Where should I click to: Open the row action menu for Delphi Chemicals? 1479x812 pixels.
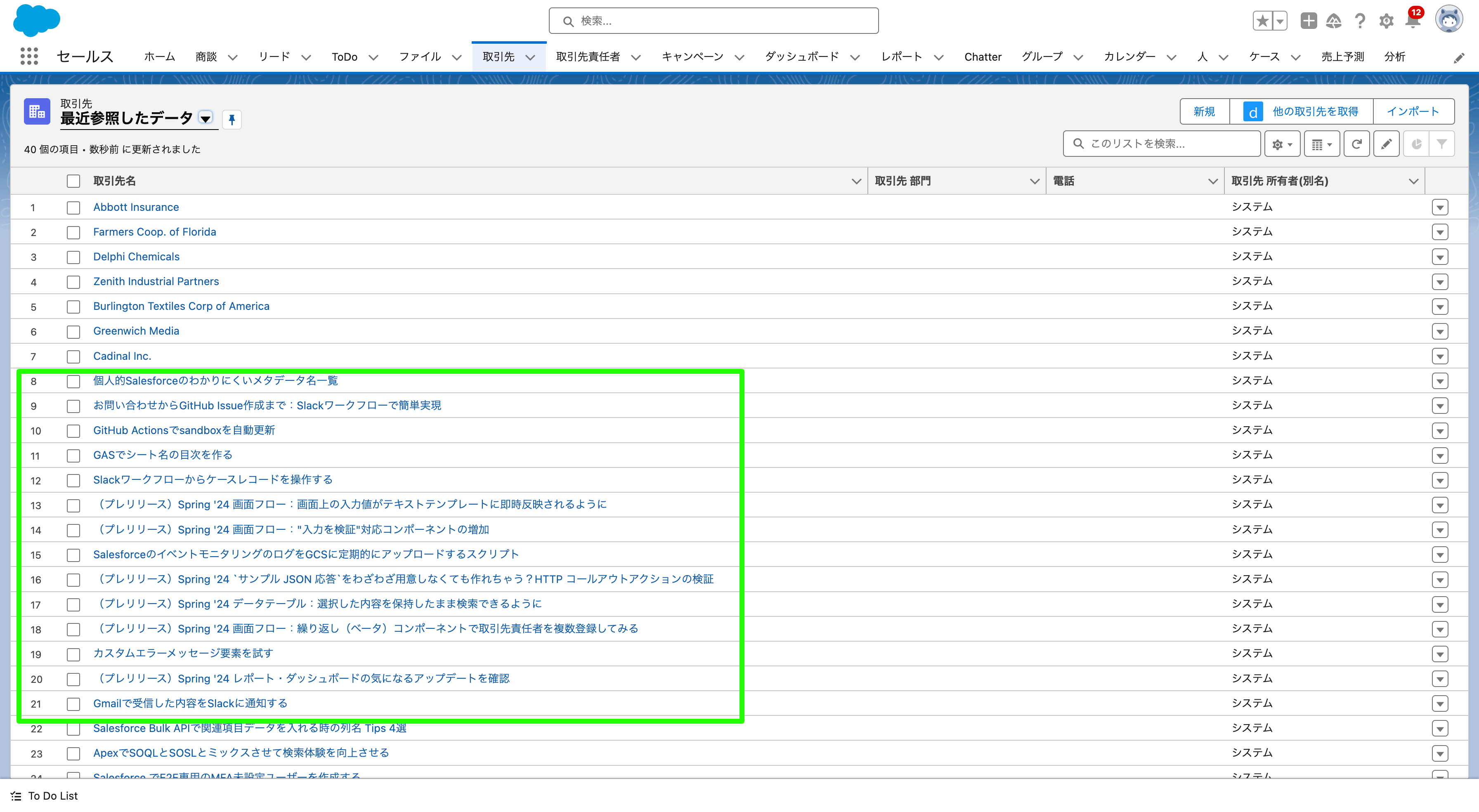coord(1440,257)
